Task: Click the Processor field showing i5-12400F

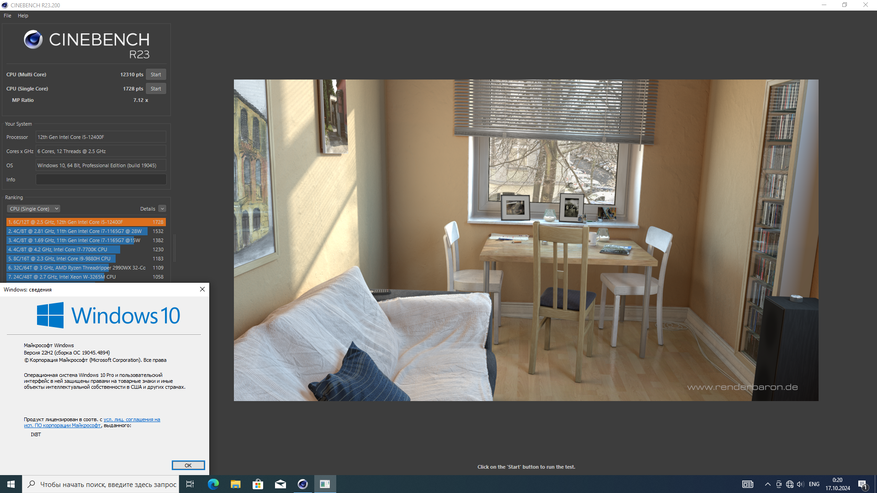Action: 101,137
